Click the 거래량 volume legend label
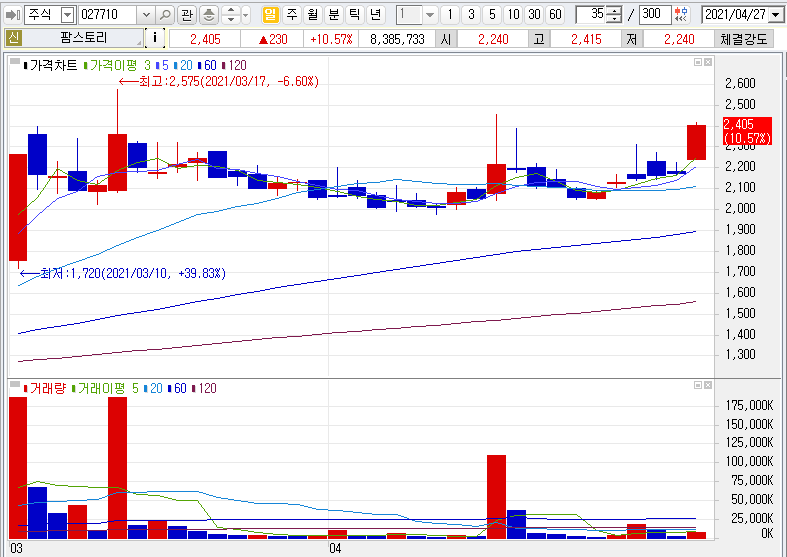 click(x=48, y=388)
